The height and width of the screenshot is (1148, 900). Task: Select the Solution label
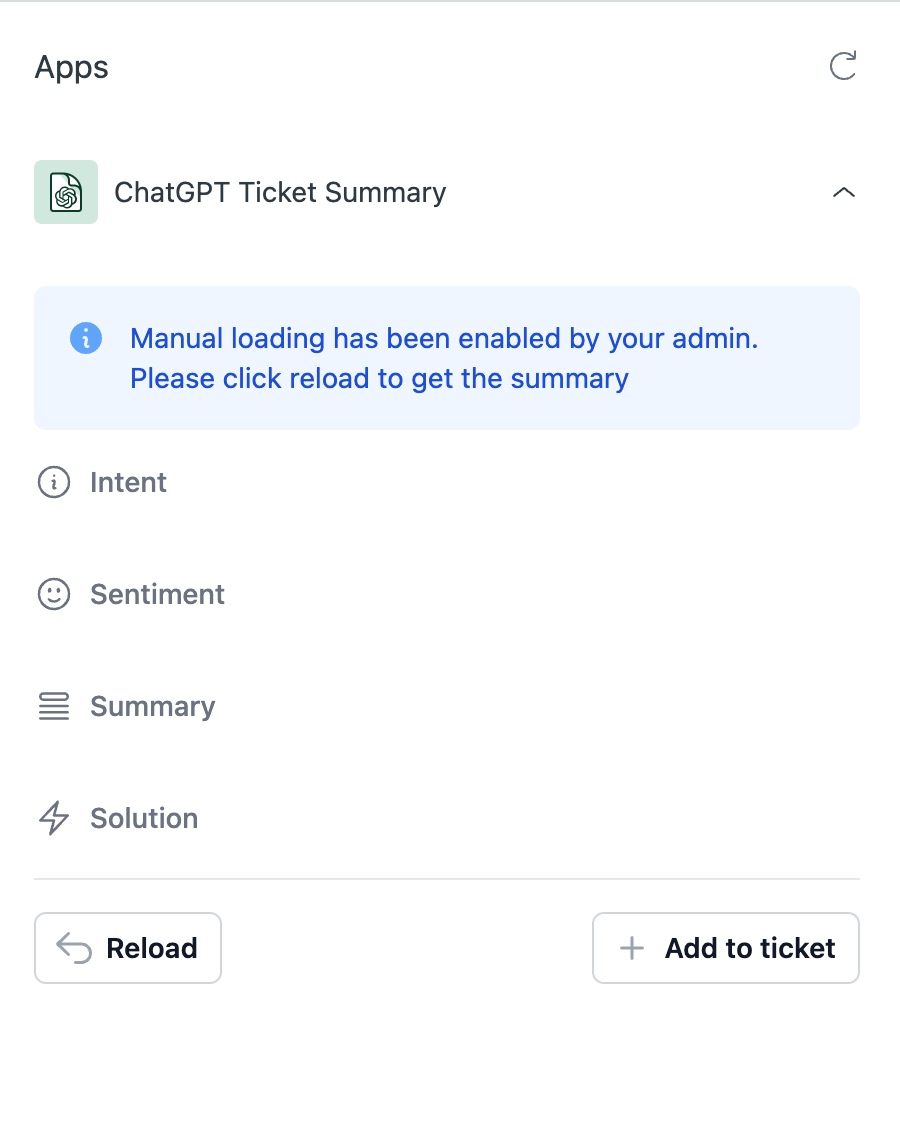pos(144,819)
